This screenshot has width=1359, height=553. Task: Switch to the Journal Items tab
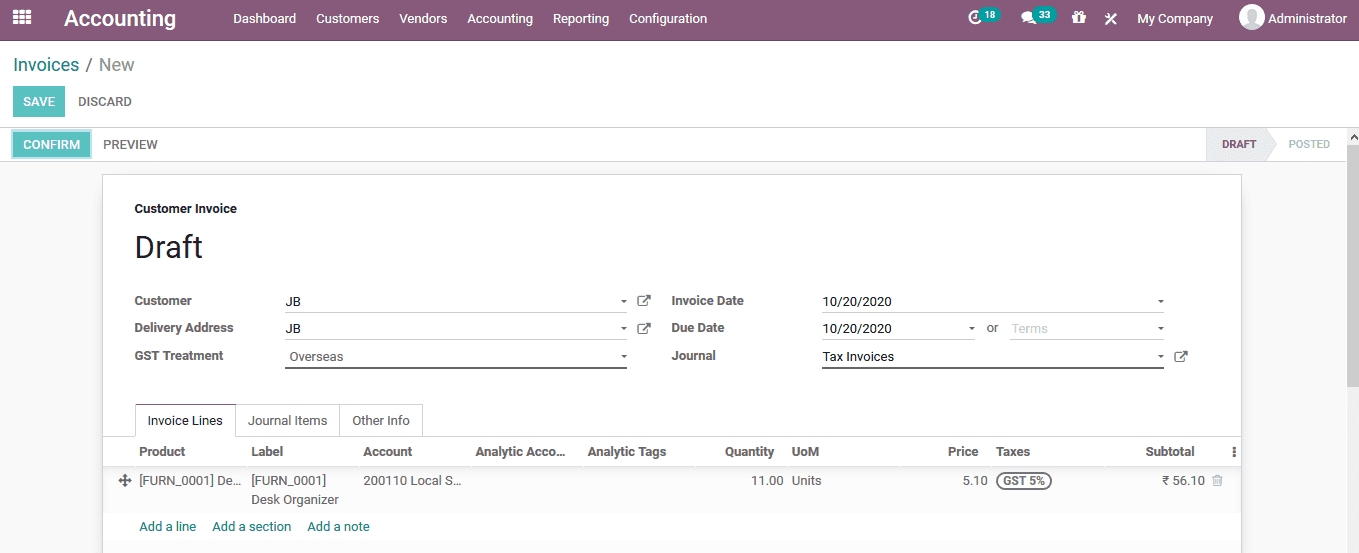(x=287, y=421)
